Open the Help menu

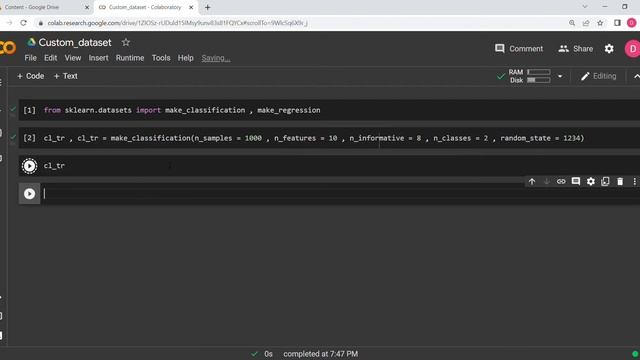tap(185, 58)
